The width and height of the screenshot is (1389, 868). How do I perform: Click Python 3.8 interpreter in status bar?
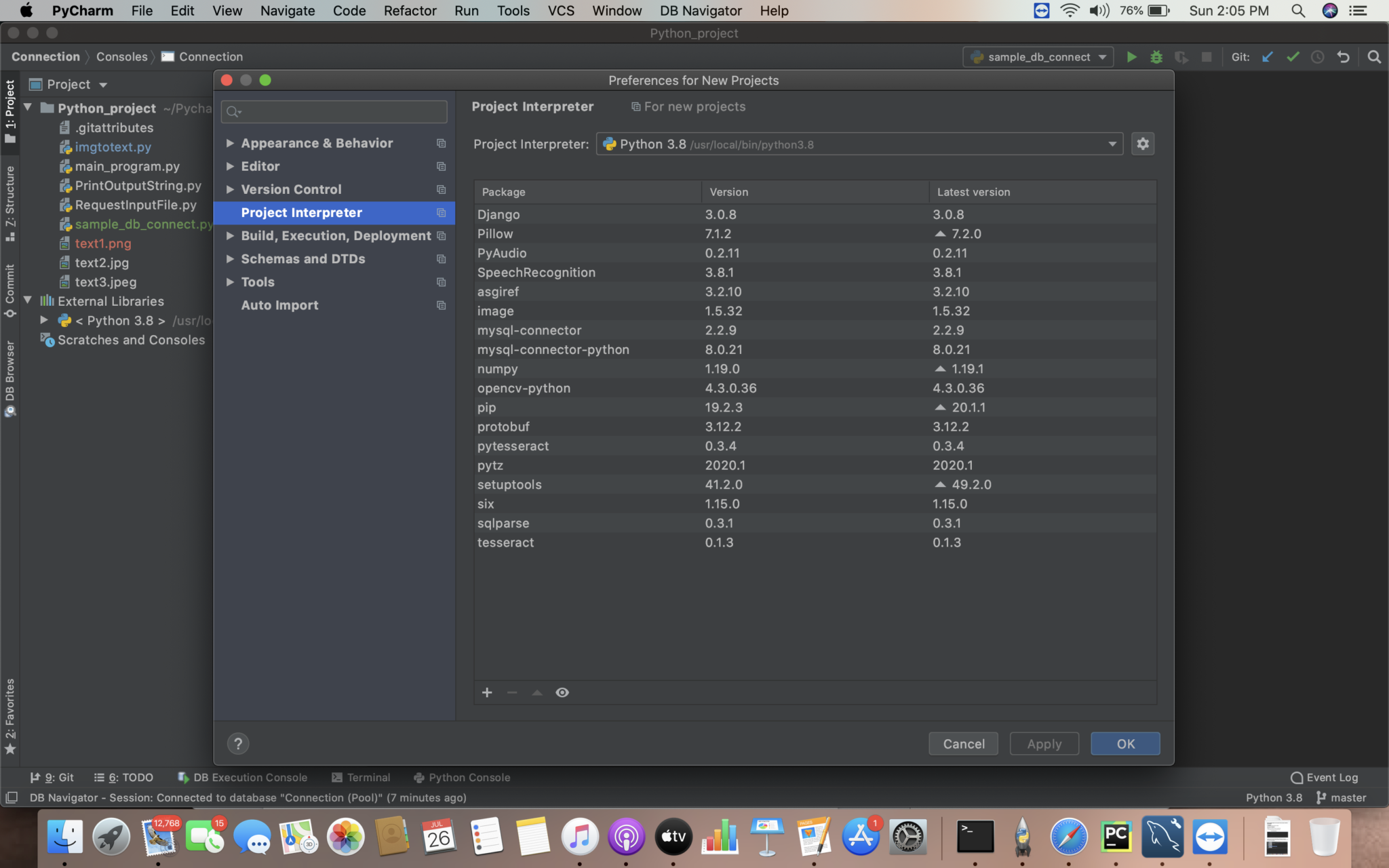click(x=1274, y=797)
